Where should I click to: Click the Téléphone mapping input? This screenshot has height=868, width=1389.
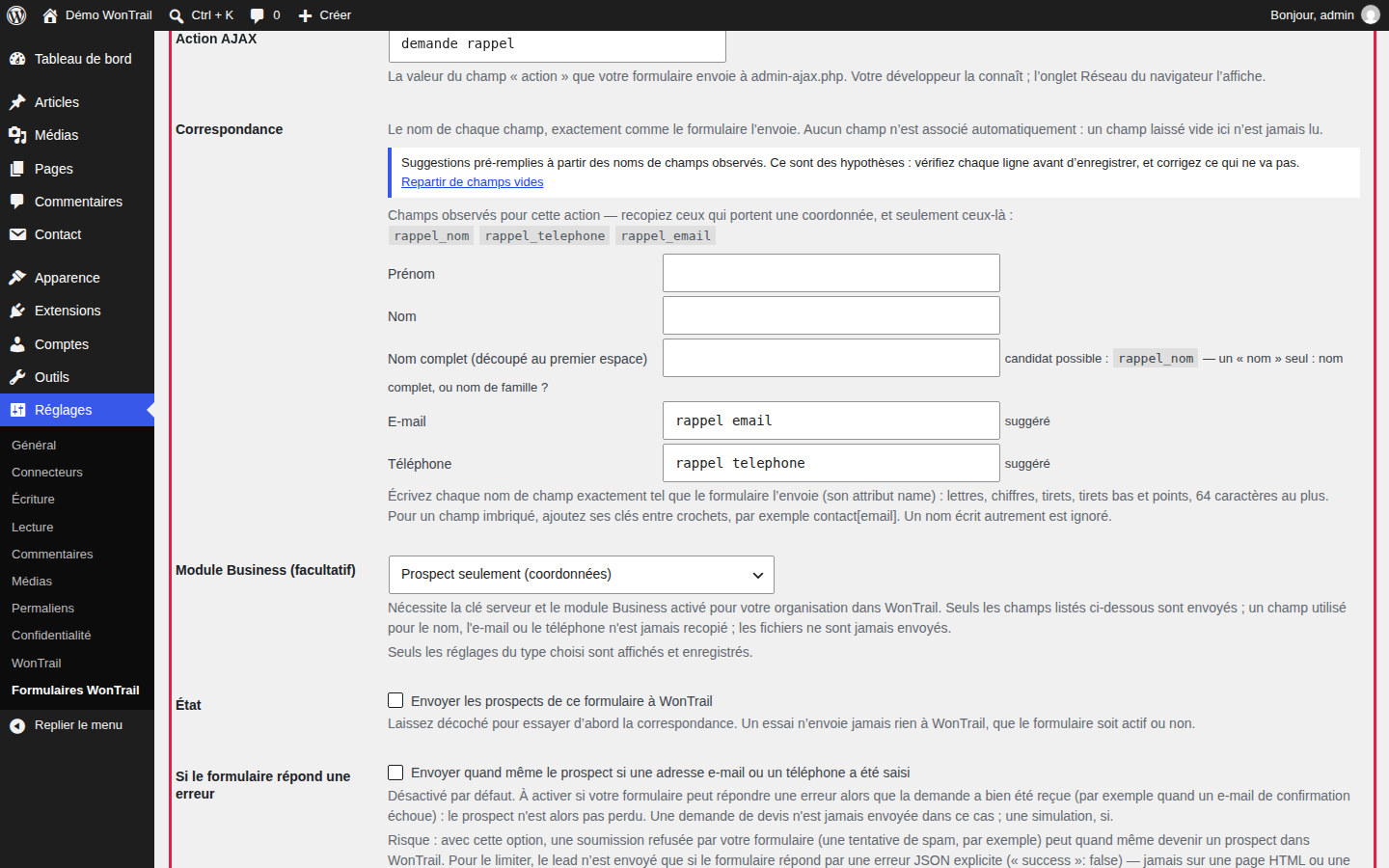click(831, 463)
